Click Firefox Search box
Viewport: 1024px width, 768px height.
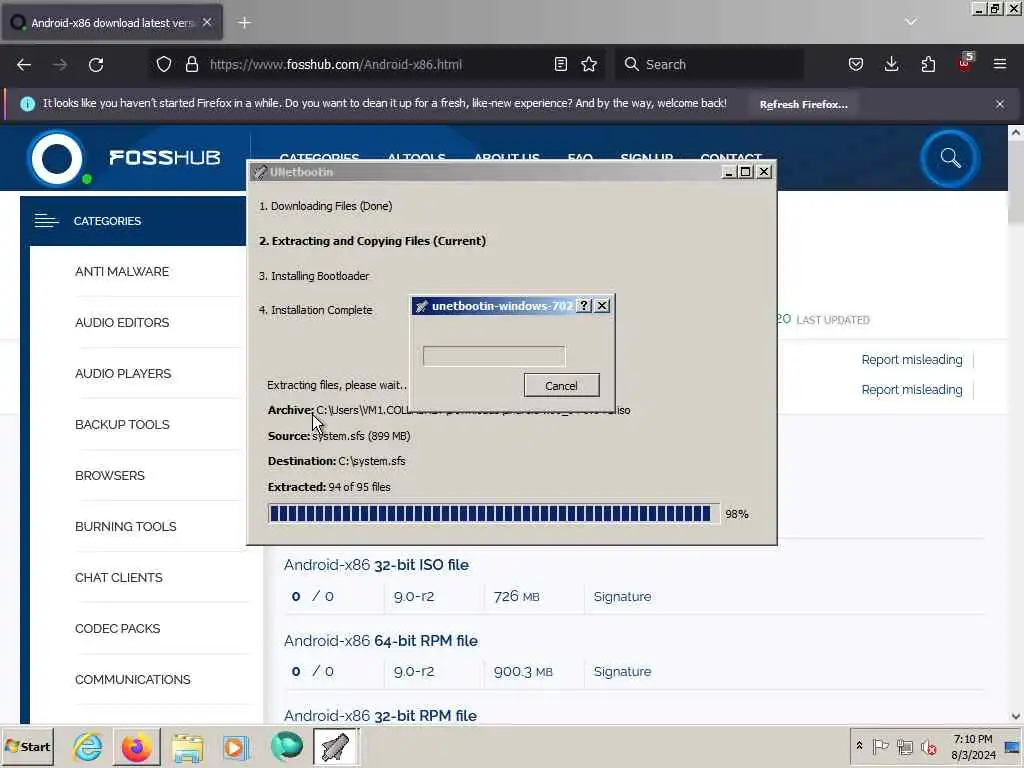(x=709, y=64)
